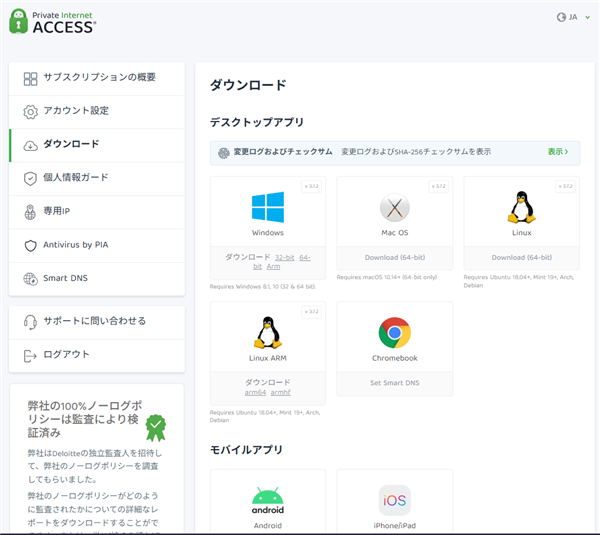Click Mac OS Download (64-bit) button
This screenshot has width=600, height=535.
[395, 258]
